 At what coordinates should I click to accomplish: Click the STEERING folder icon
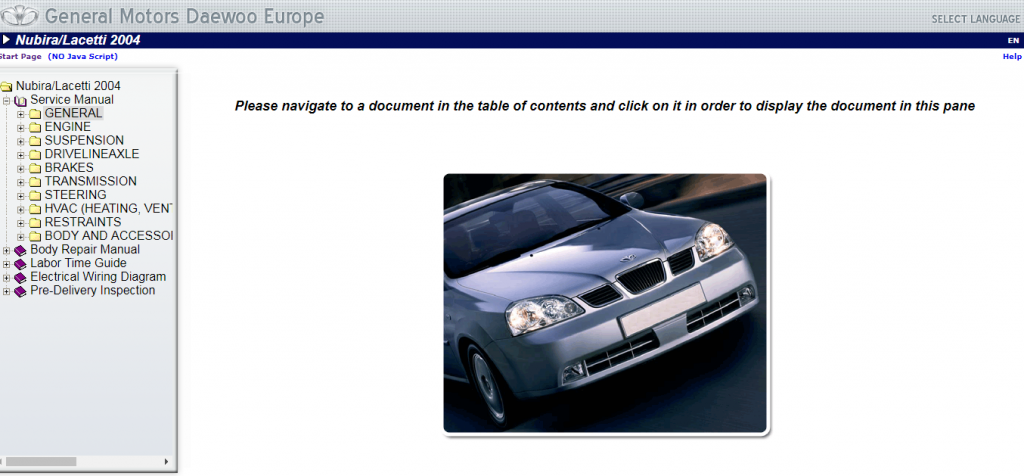(x=35, y=196)
